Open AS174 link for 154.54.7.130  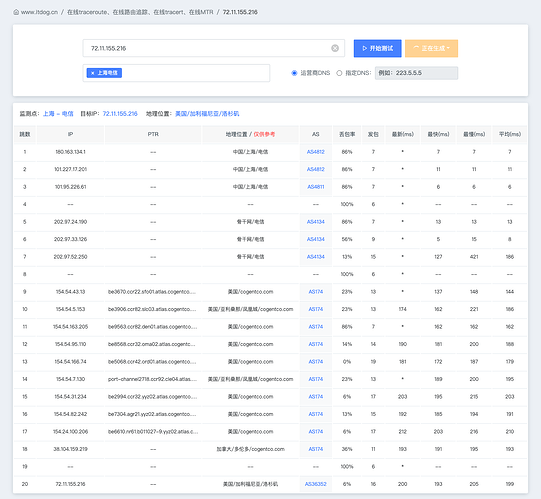[x=316, y=379]
